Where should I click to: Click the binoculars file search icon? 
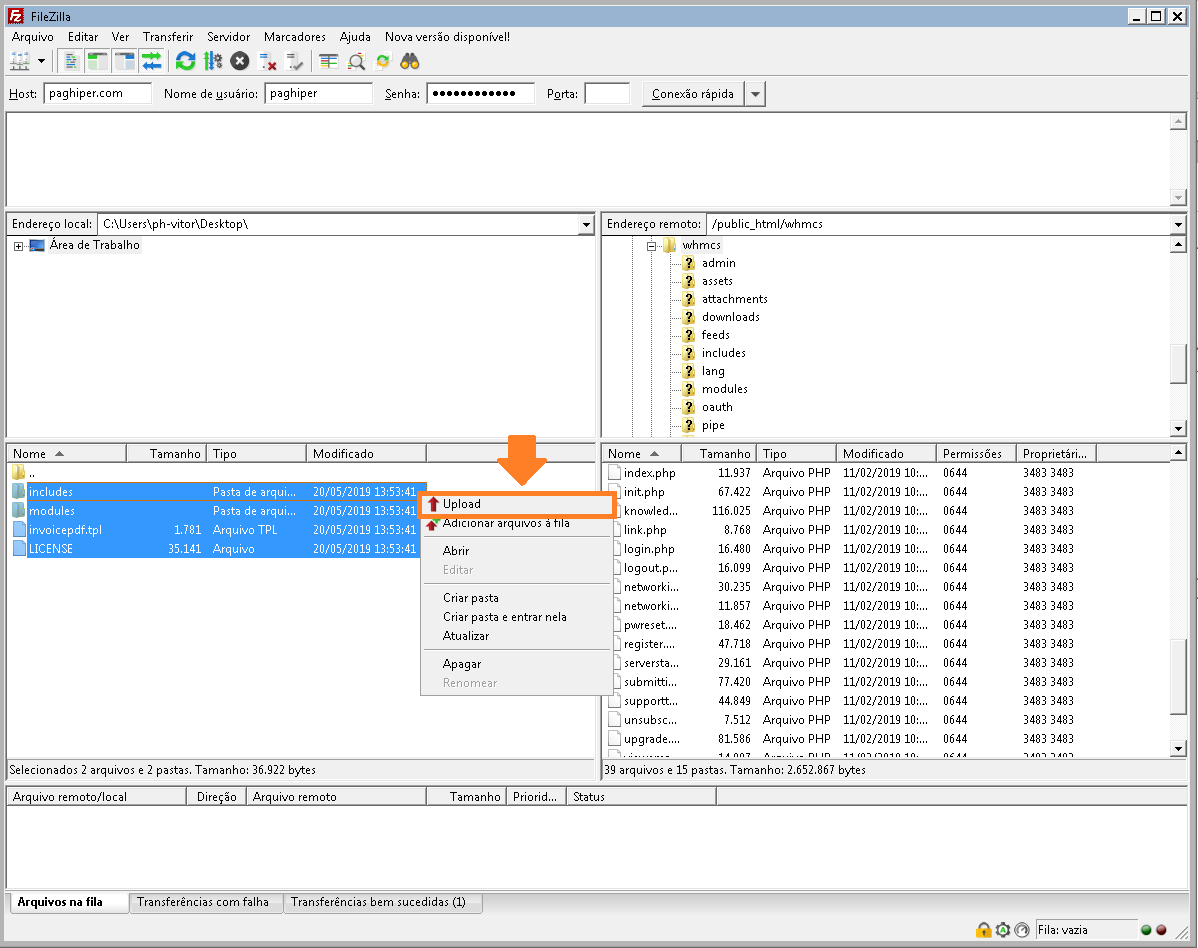coord(410,61)
